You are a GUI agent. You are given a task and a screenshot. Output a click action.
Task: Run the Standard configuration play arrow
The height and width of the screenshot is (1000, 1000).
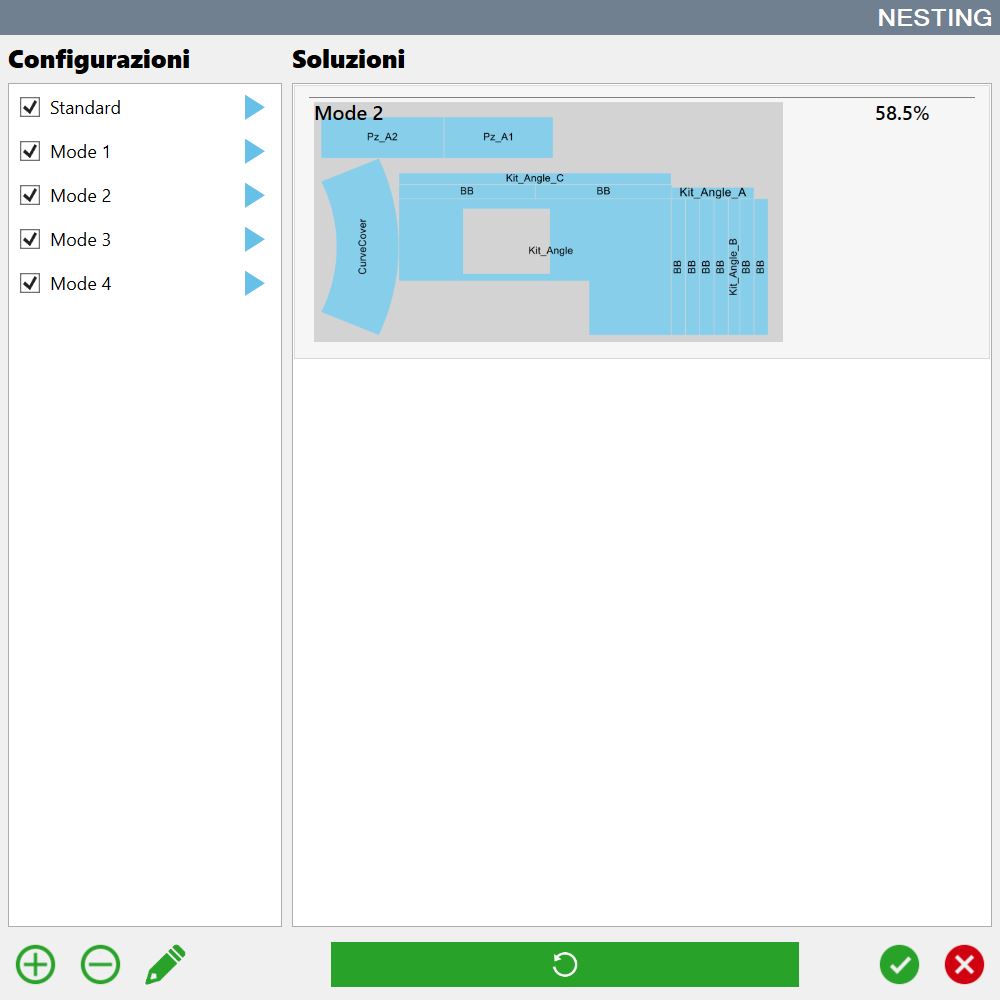254,107
